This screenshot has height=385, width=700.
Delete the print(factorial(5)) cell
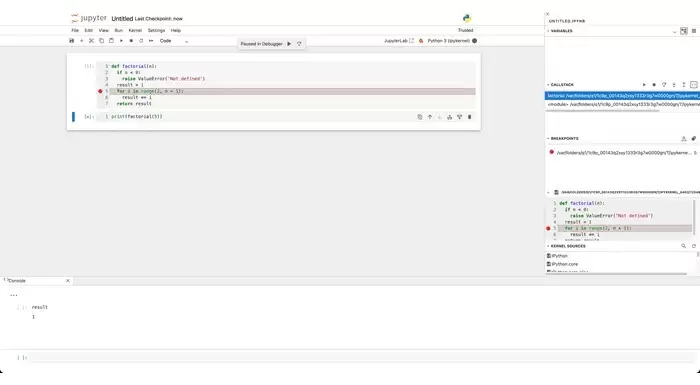tap(469, 117)
